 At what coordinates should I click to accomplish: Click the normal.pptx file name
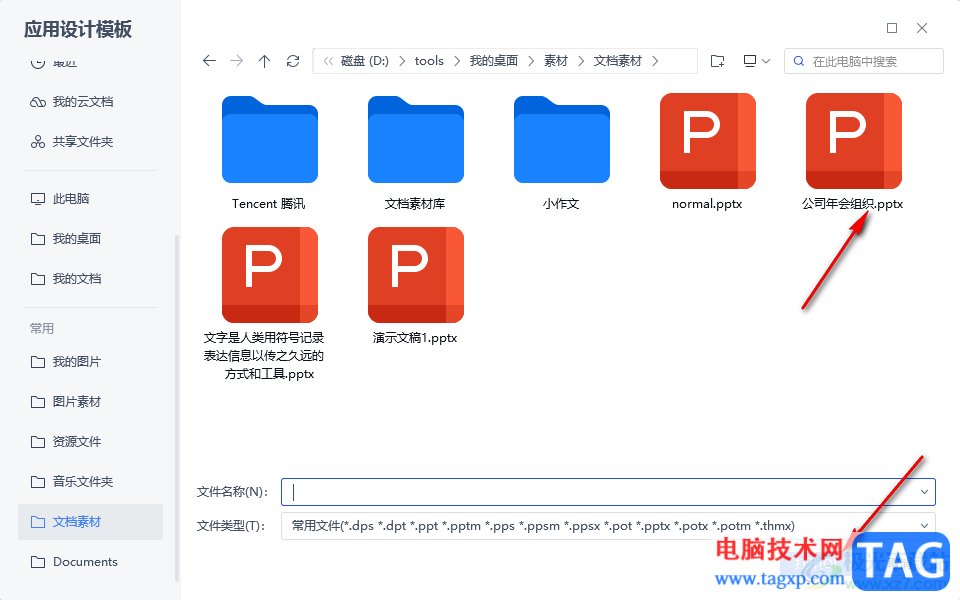pos(707,204)
